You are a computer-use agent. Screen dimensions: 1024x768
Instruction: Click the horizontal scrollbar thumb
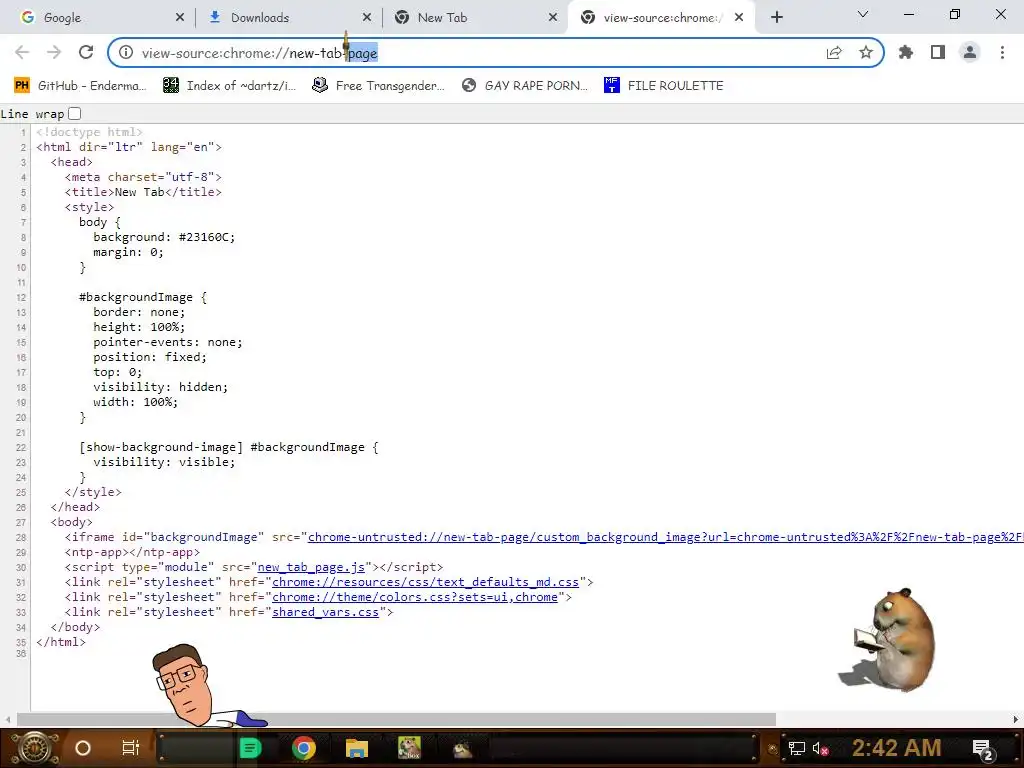pyautogui.click(x=396, y=719)
